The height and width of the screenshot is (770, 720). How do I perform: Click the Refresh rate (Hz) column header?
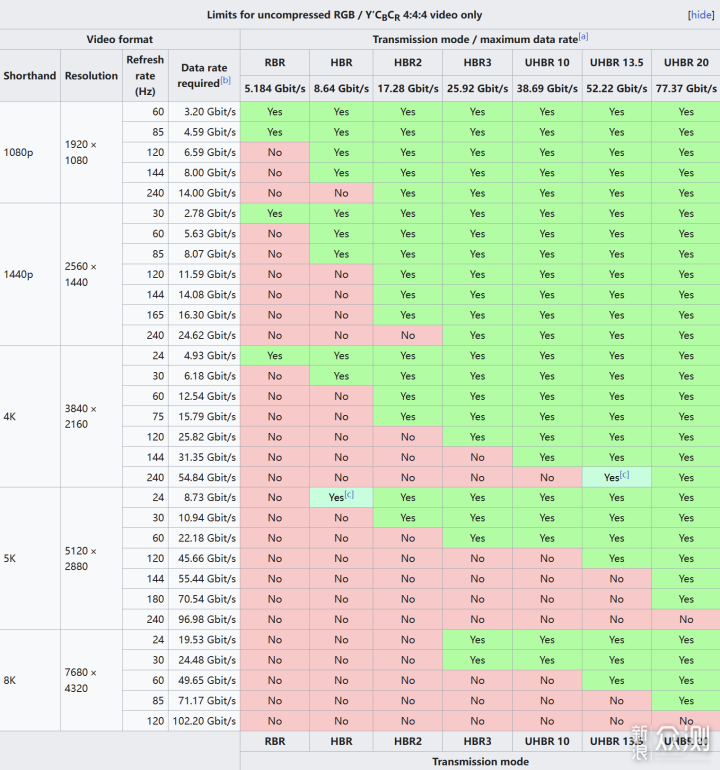pyautogui.click(x=145, y=75)
